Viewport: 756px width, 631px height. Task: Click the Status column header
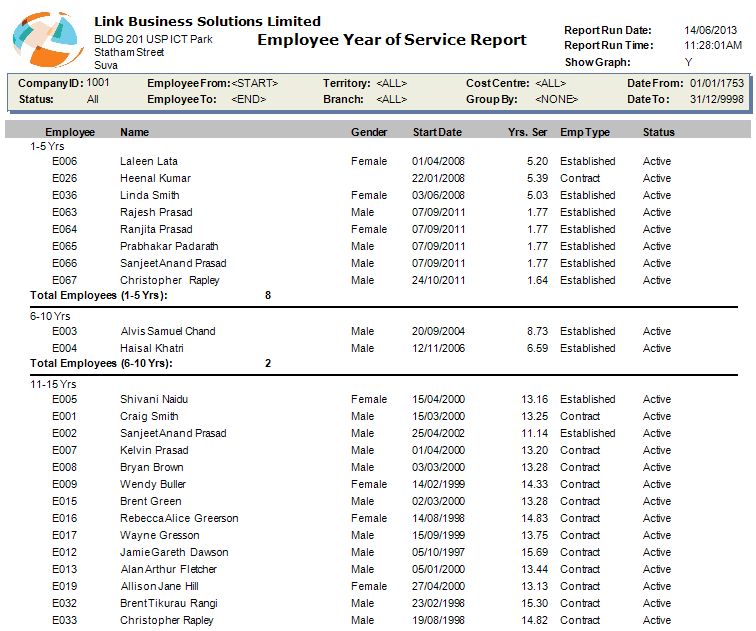click(659, 132)
